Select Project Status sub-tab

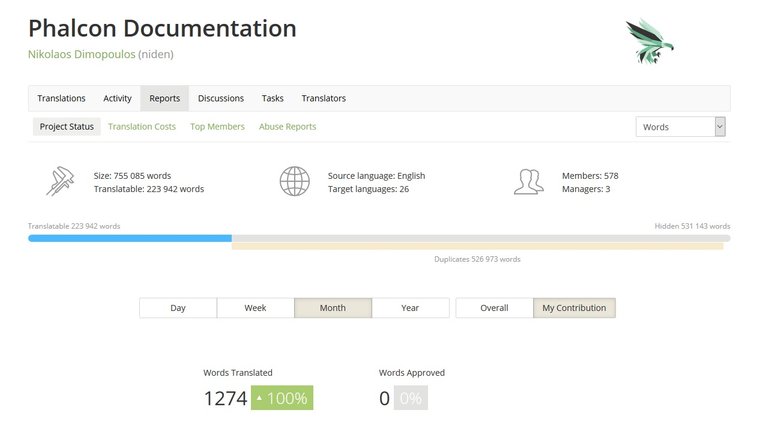point(67,127)
